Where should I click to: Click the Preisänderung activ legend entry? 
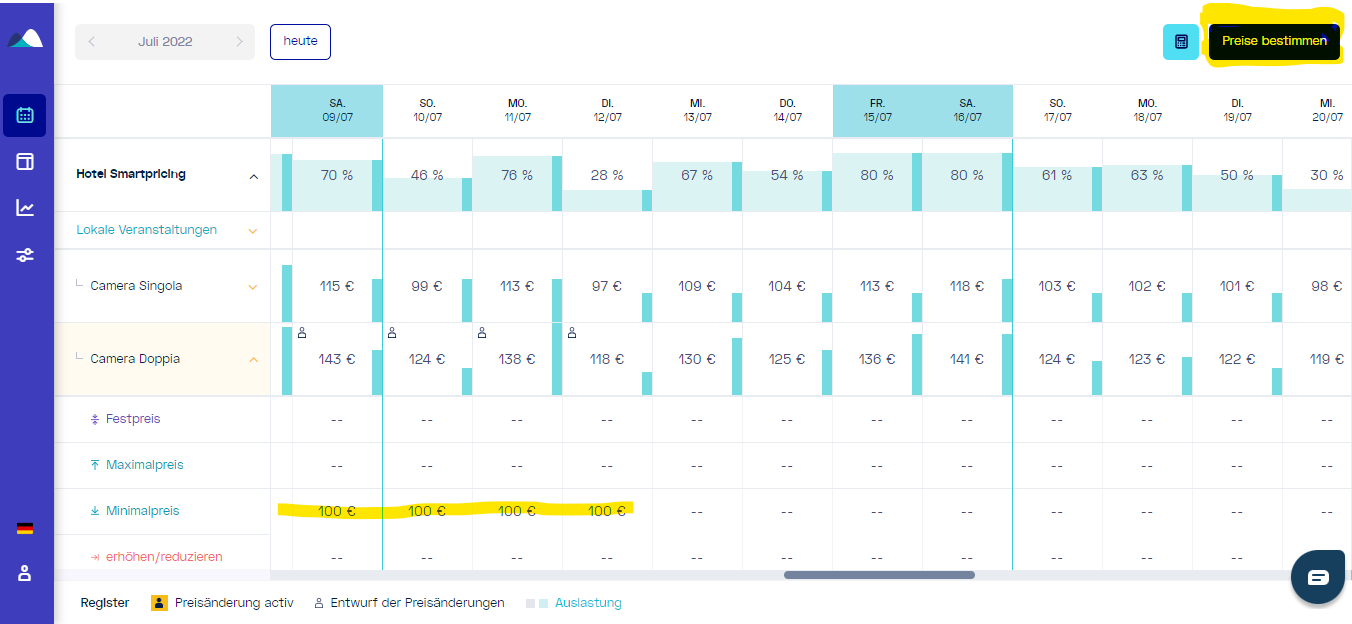pyautogui.click(x=222, y=603)
